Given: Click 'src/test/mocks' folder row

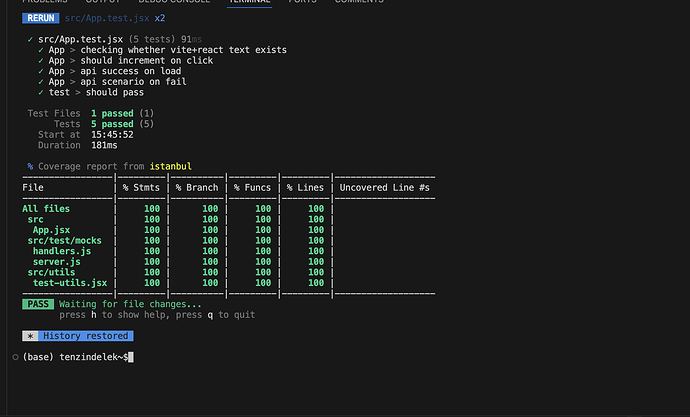Looking at the screenshot, I should (65, 240).
